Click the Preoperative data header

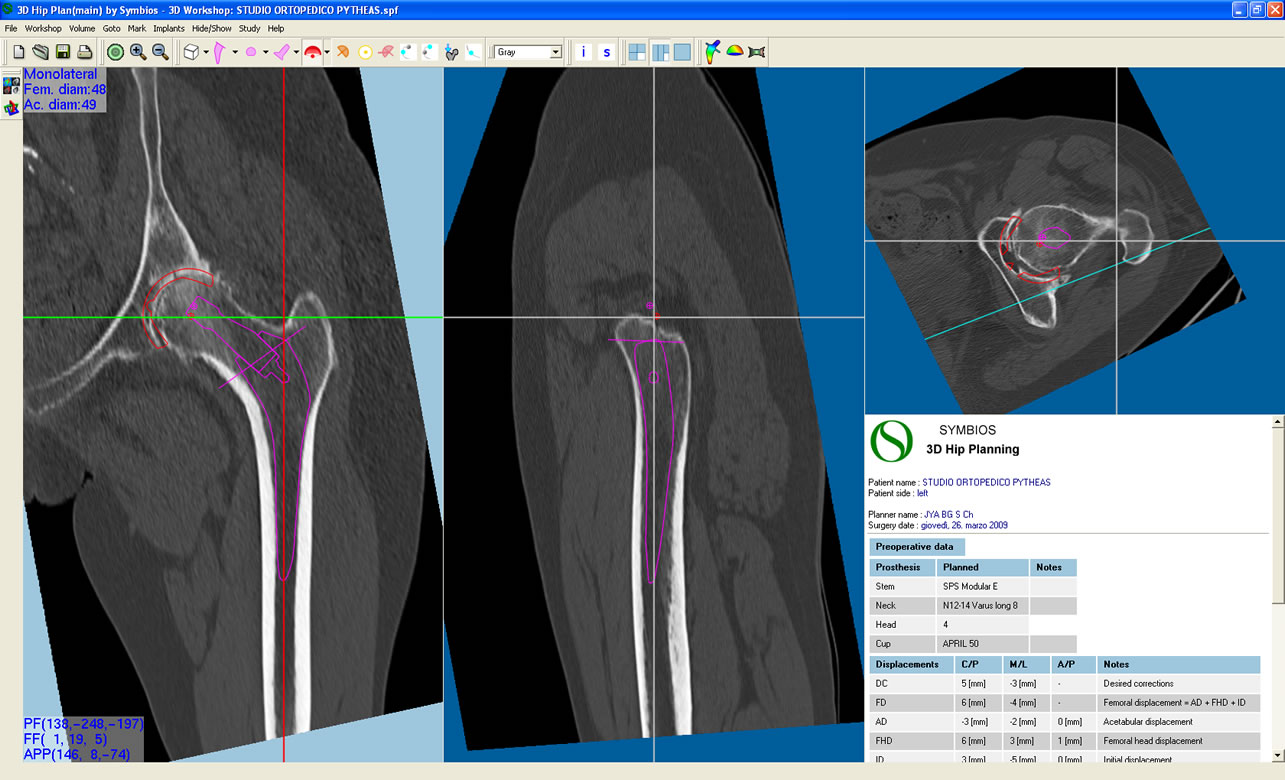(915, 547)
